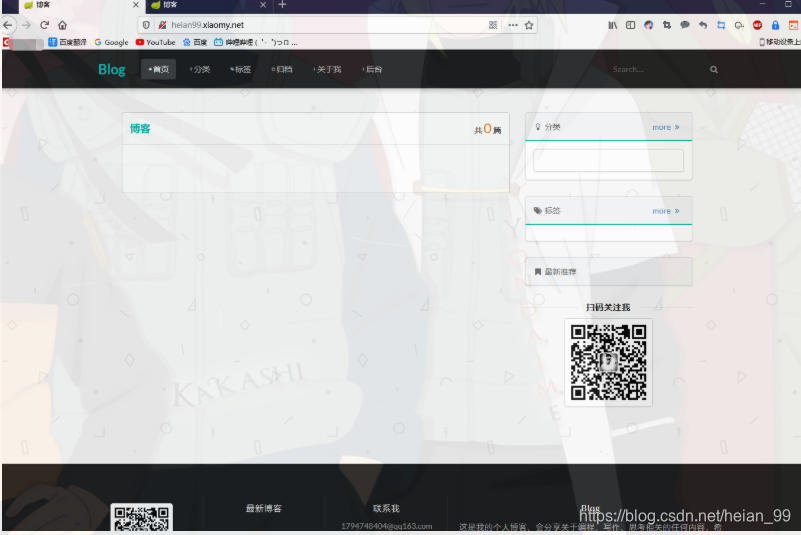801x535 pixels.
Task: Open the 百度翻译 bookmark
Action: tap(67, 42)
